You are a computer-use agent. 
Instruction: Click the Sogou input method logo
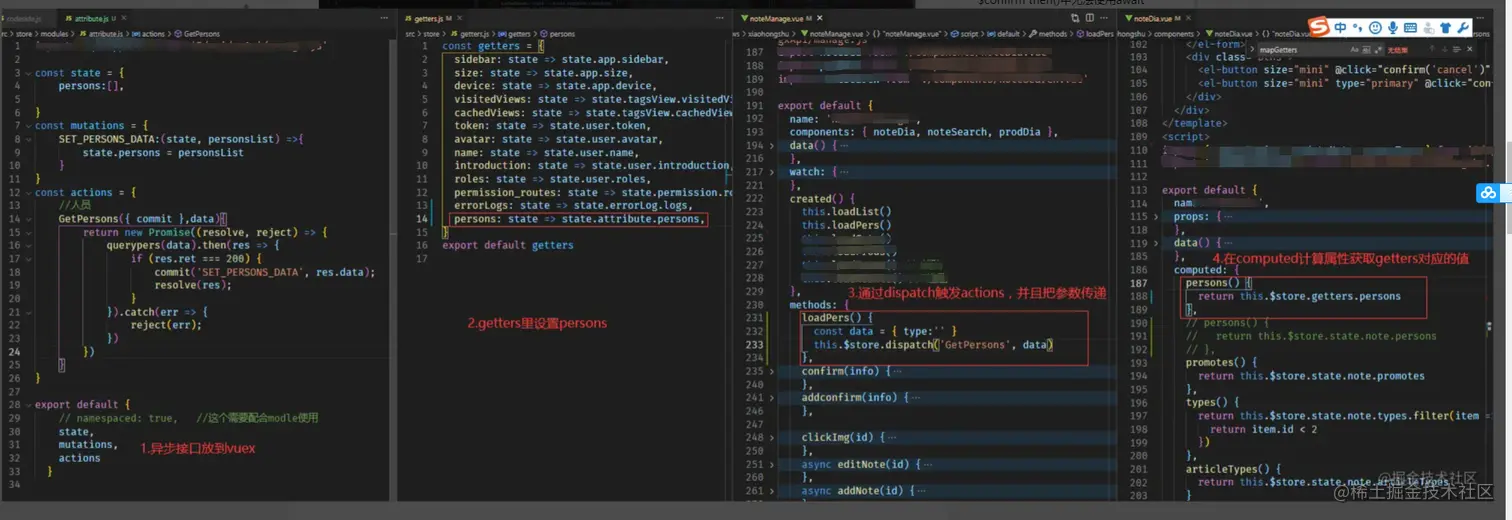(1320, 27)
